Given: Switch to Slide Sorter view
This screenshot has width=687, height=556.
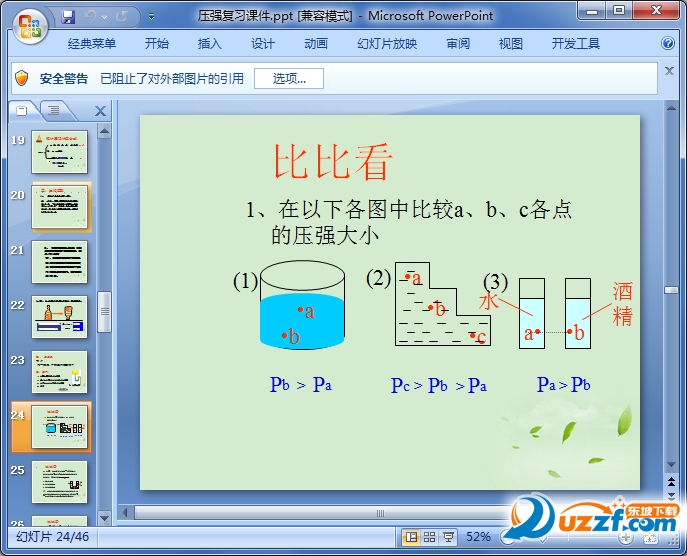Looking at the screenshot, I should (430, 537).
